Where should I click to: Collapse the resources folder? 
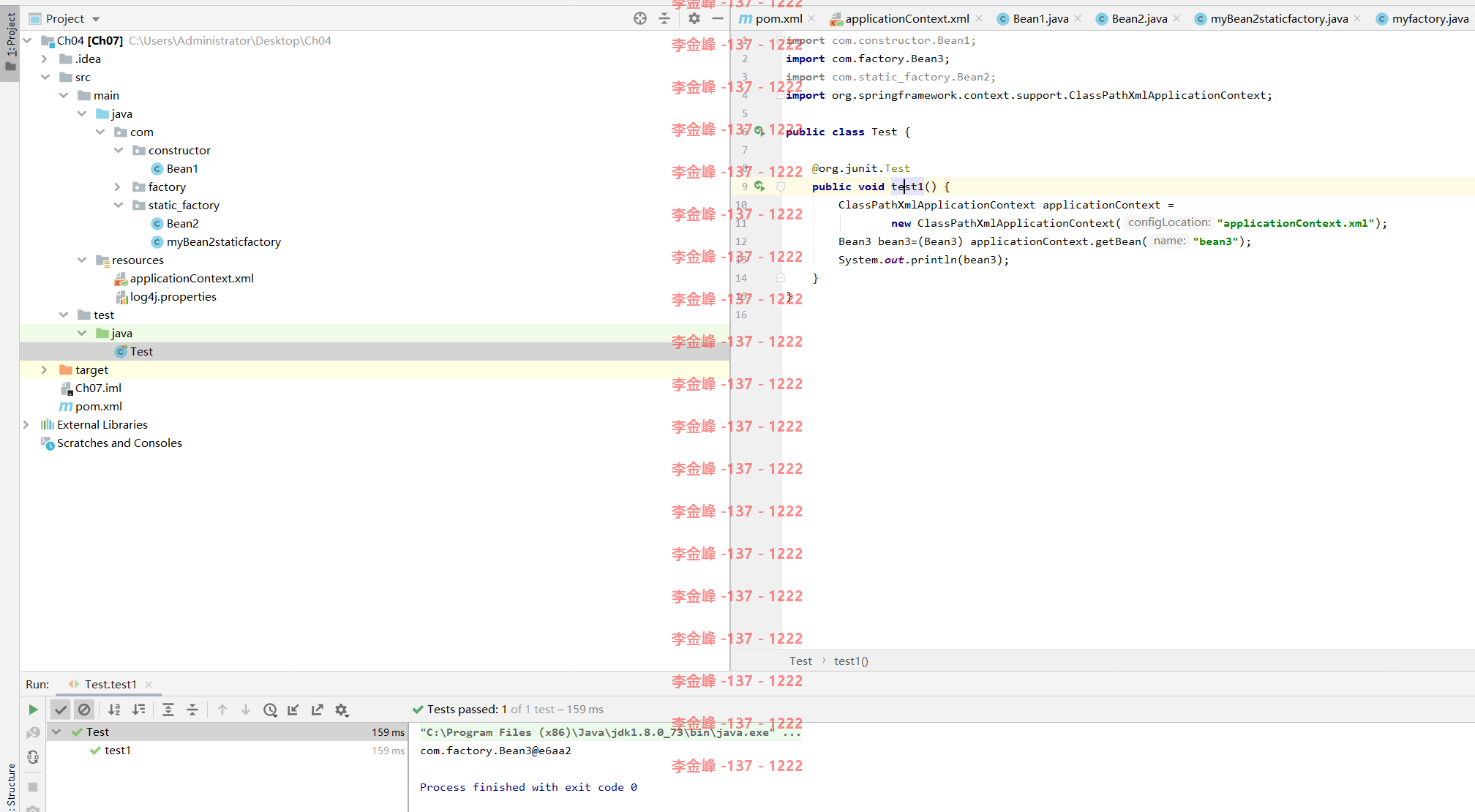click(x=82, y=260)
